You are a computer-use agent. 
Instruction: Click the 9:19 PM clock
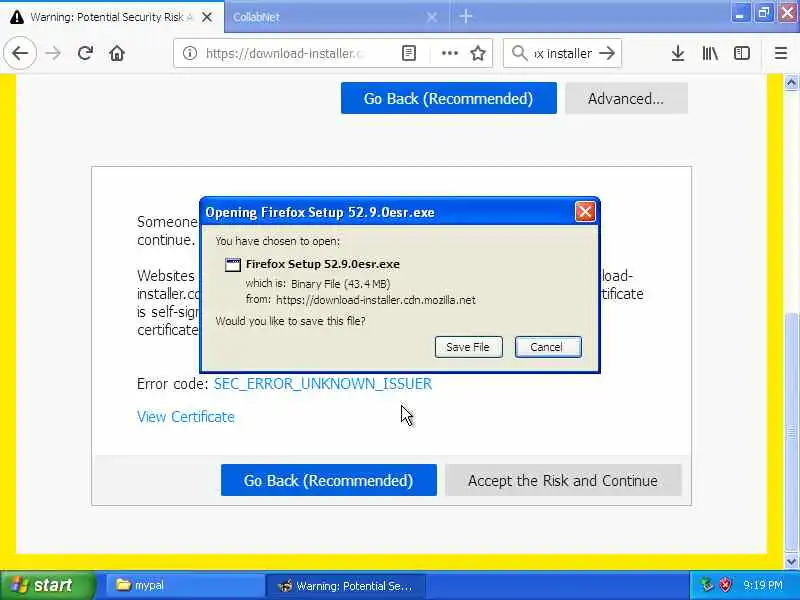[x=763, y=585]
